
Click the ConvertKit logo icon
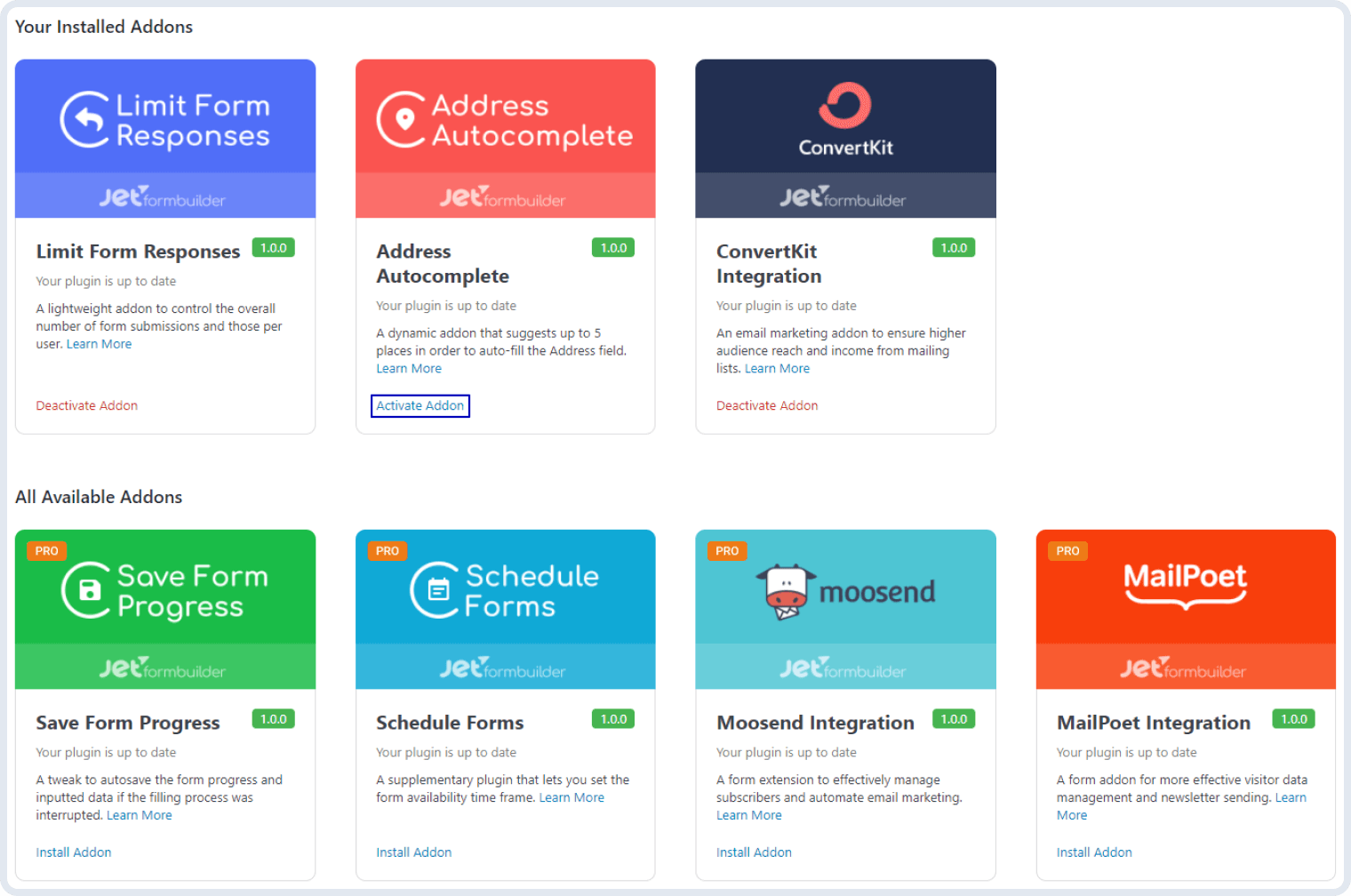(x=844, y=106)
